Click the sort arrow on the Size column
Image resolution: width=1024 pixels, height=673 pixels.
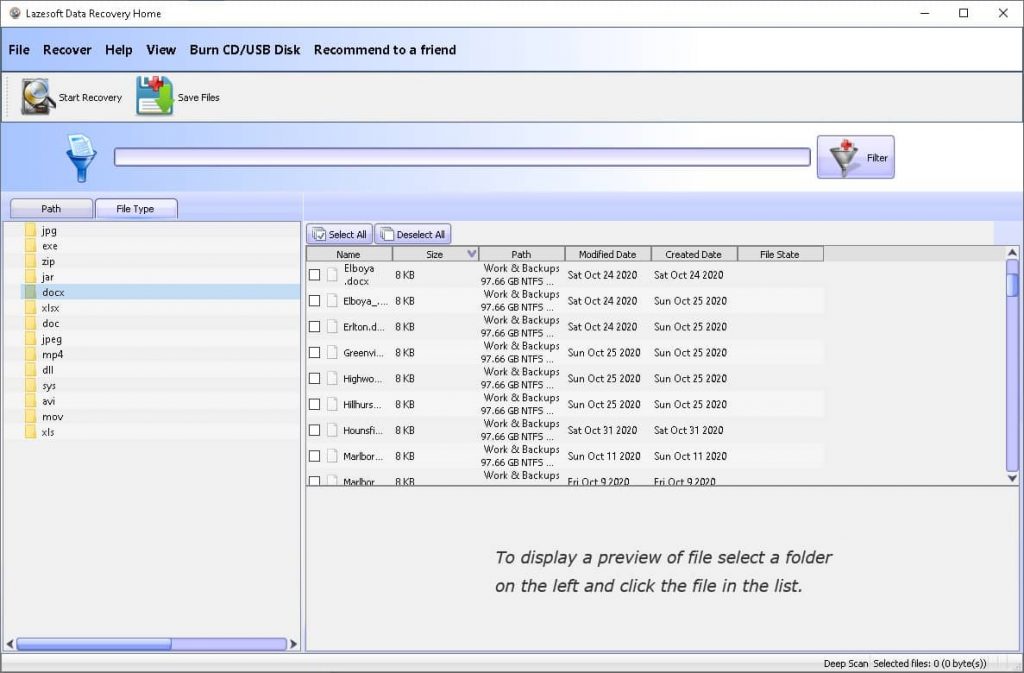click(x=470, y=253)
